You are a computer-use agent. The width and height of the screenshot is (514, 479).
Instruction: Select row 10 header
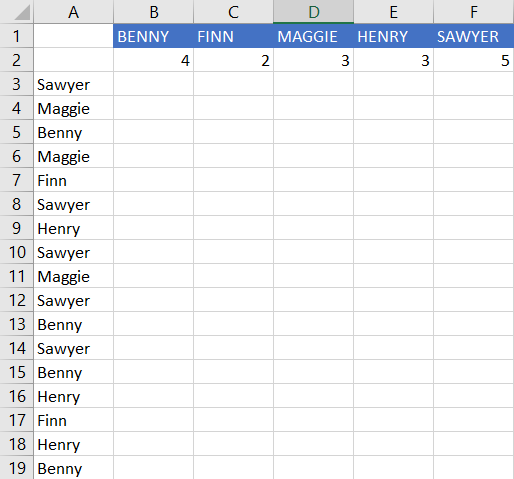(17, 252)
